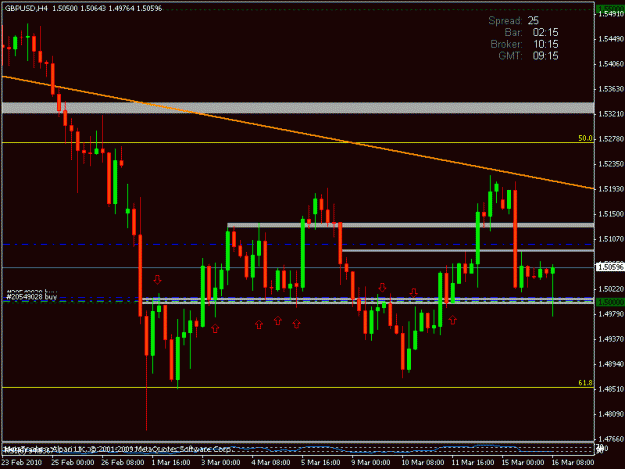Click the 11 Mar 16:00 time label
Viewport: 625px width, 469px height.
coord(473,462)
